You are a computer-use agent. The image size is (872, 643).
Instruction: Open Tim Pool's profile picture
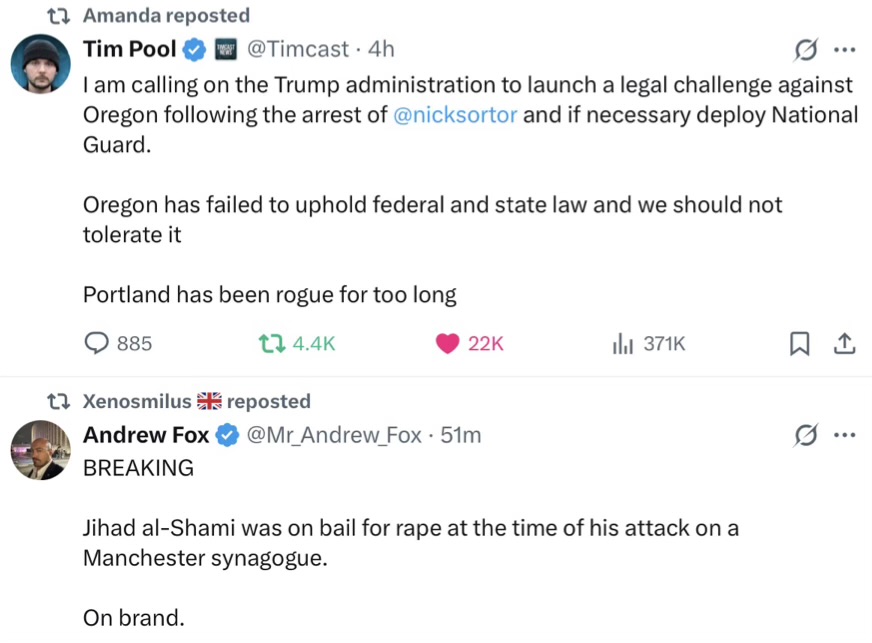coord(40,63)
